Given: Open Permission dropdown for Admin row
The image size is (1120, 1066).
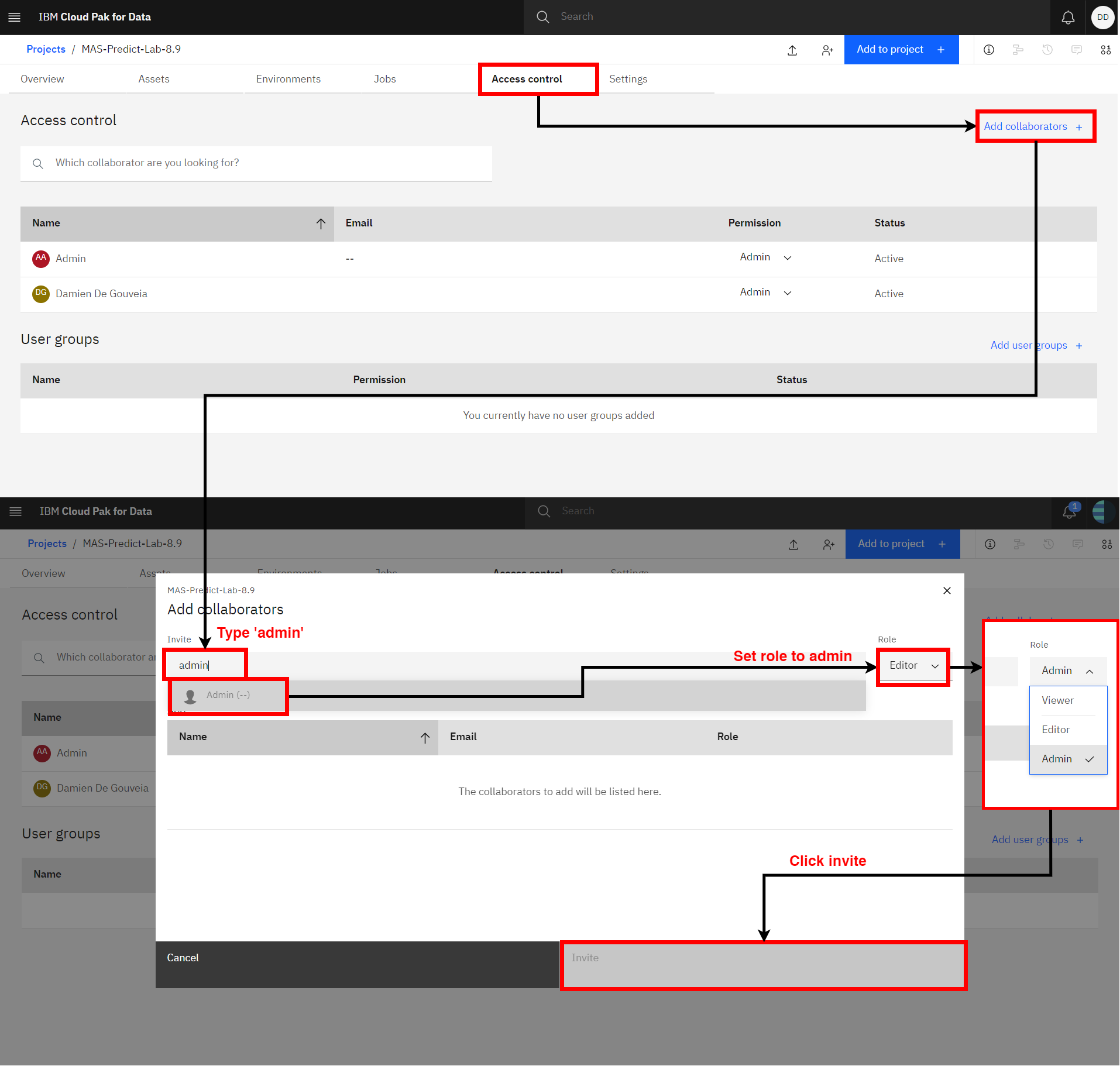Looking at the screenshot, I should (765, 257).
